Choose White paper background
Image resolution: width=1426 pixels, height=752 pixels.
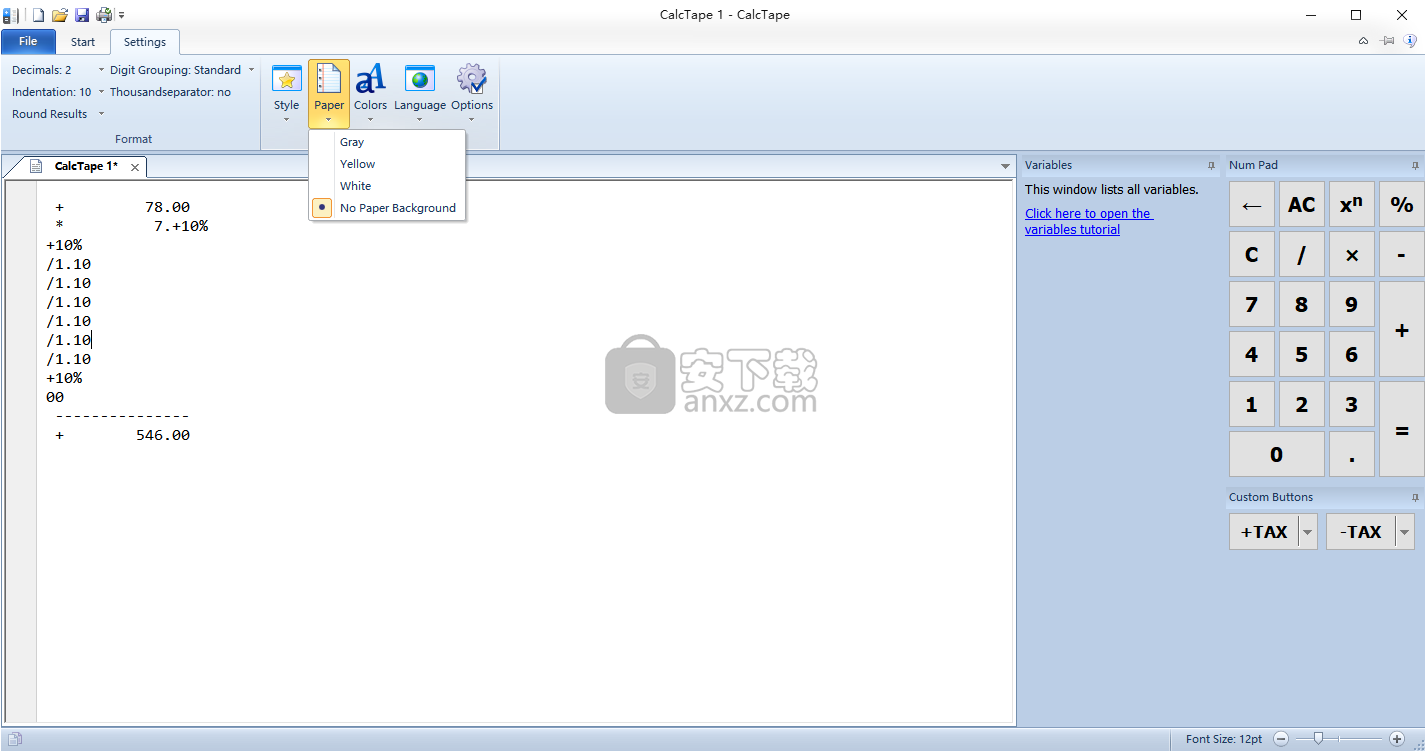tap(387, 186)
